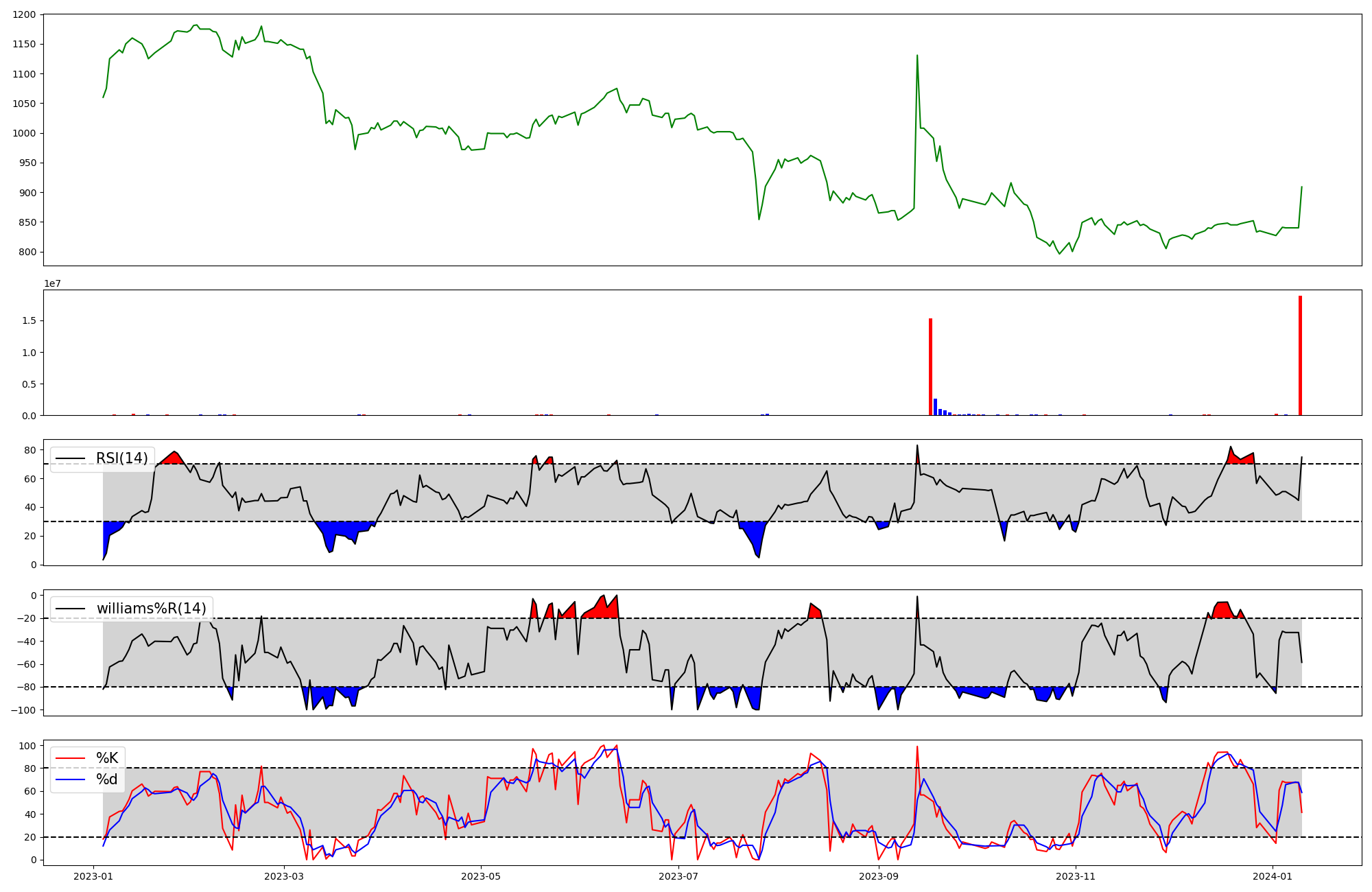Click the 2023-01 x-axis date label
The image size is (1372, 892).
(93, 876)
